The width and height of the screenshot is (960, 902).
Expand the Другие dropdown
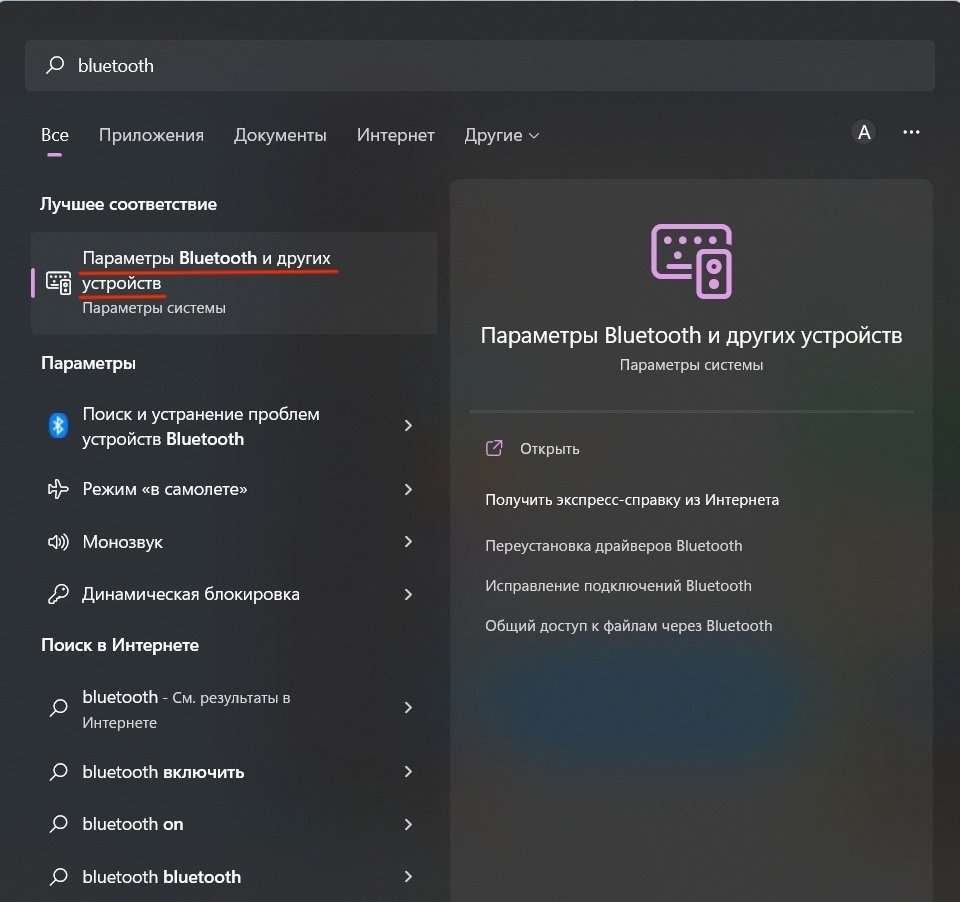(501, 135)
